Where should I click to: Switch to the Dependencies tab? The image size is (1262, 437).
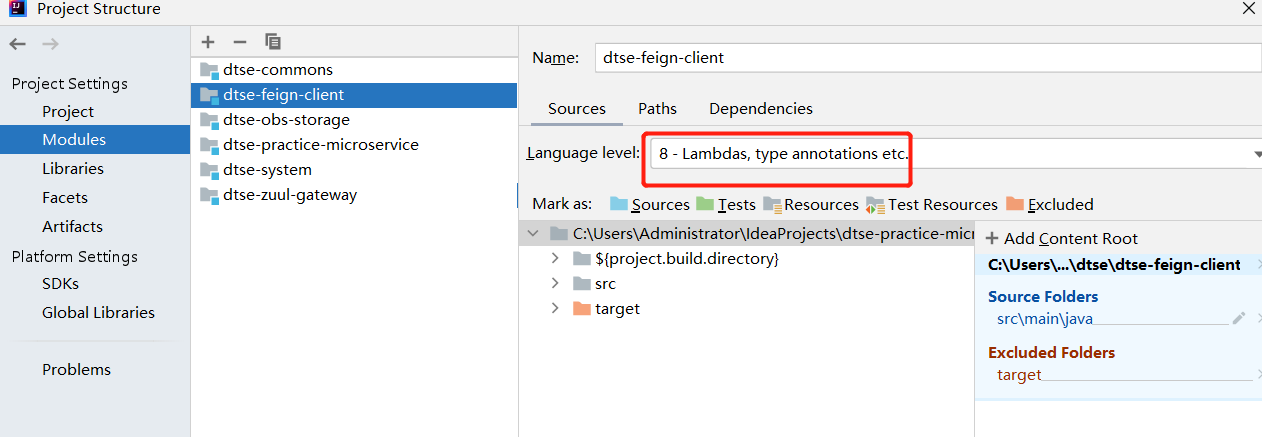(x=760, y=109)
